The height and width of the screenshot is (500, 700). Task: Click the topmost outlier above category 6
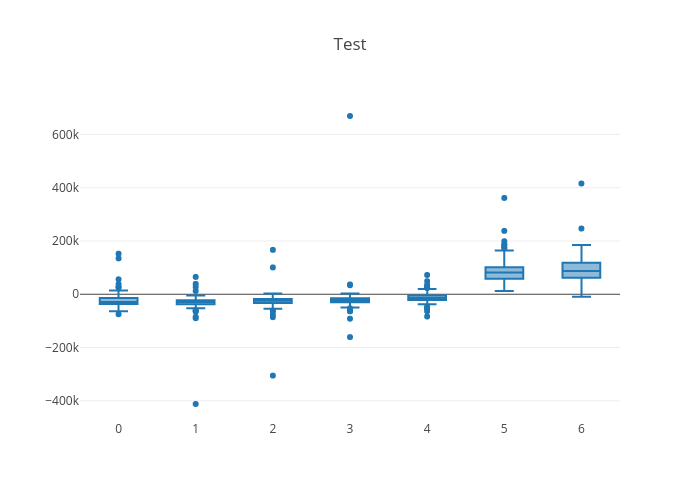581,184
